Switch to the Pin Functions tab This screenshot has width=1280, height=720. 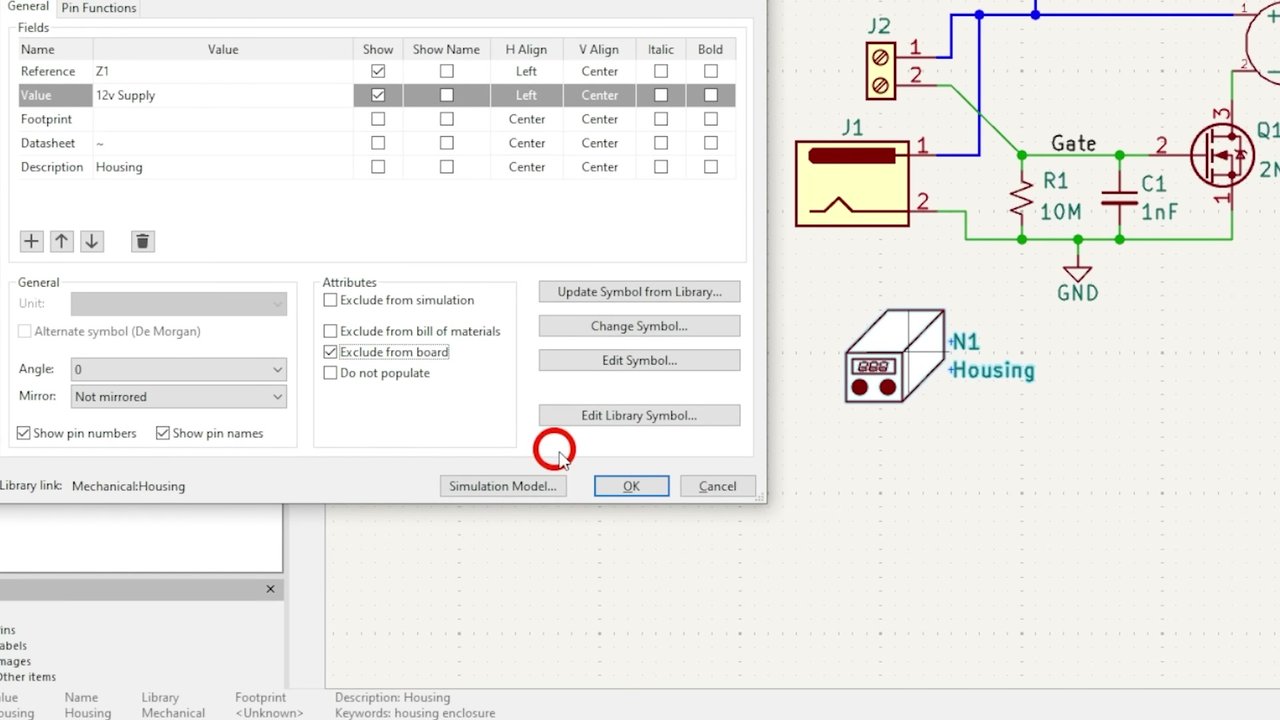click(x=99, y=8)
